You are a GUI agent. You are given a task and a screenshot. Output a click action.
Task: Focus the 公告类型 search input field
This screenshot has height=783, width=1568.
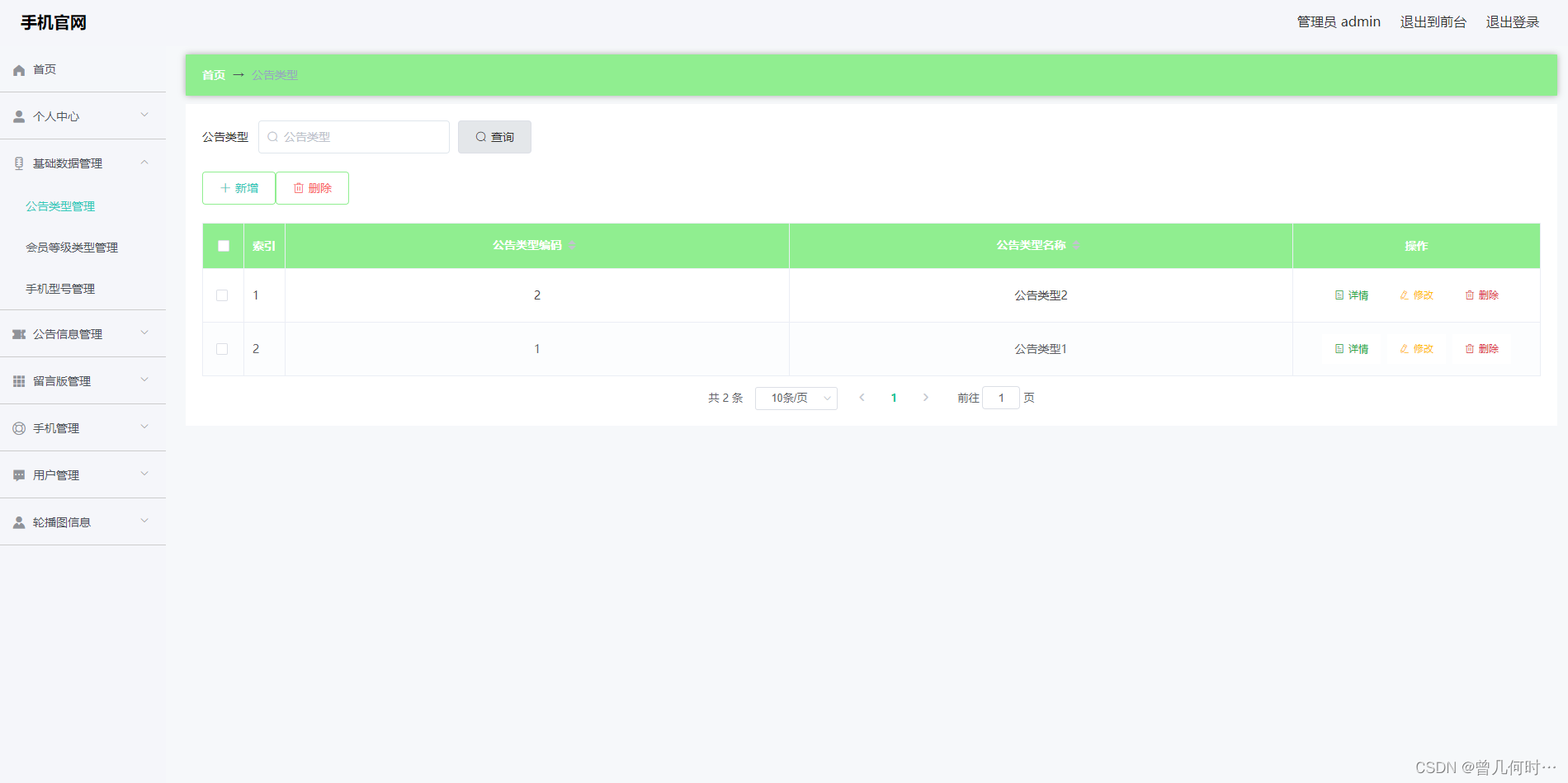(354, 137)
